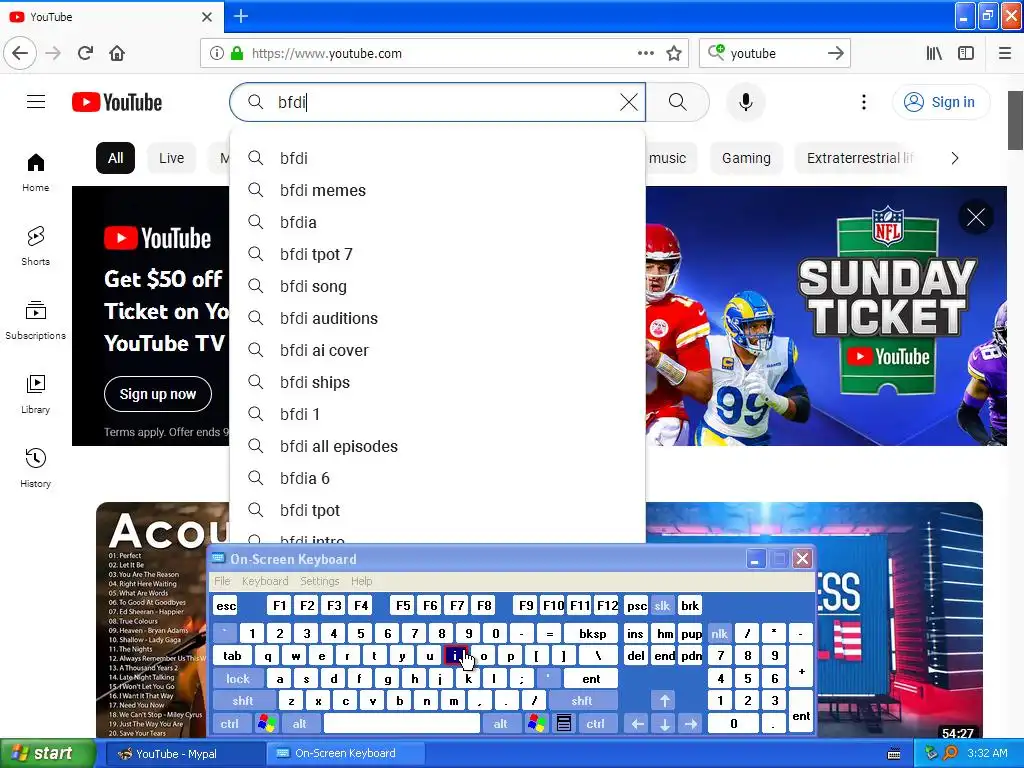Open File menu in On-Screen Keyboard
The width and height of the screenshot is (1024, 768).
[222, 581]
